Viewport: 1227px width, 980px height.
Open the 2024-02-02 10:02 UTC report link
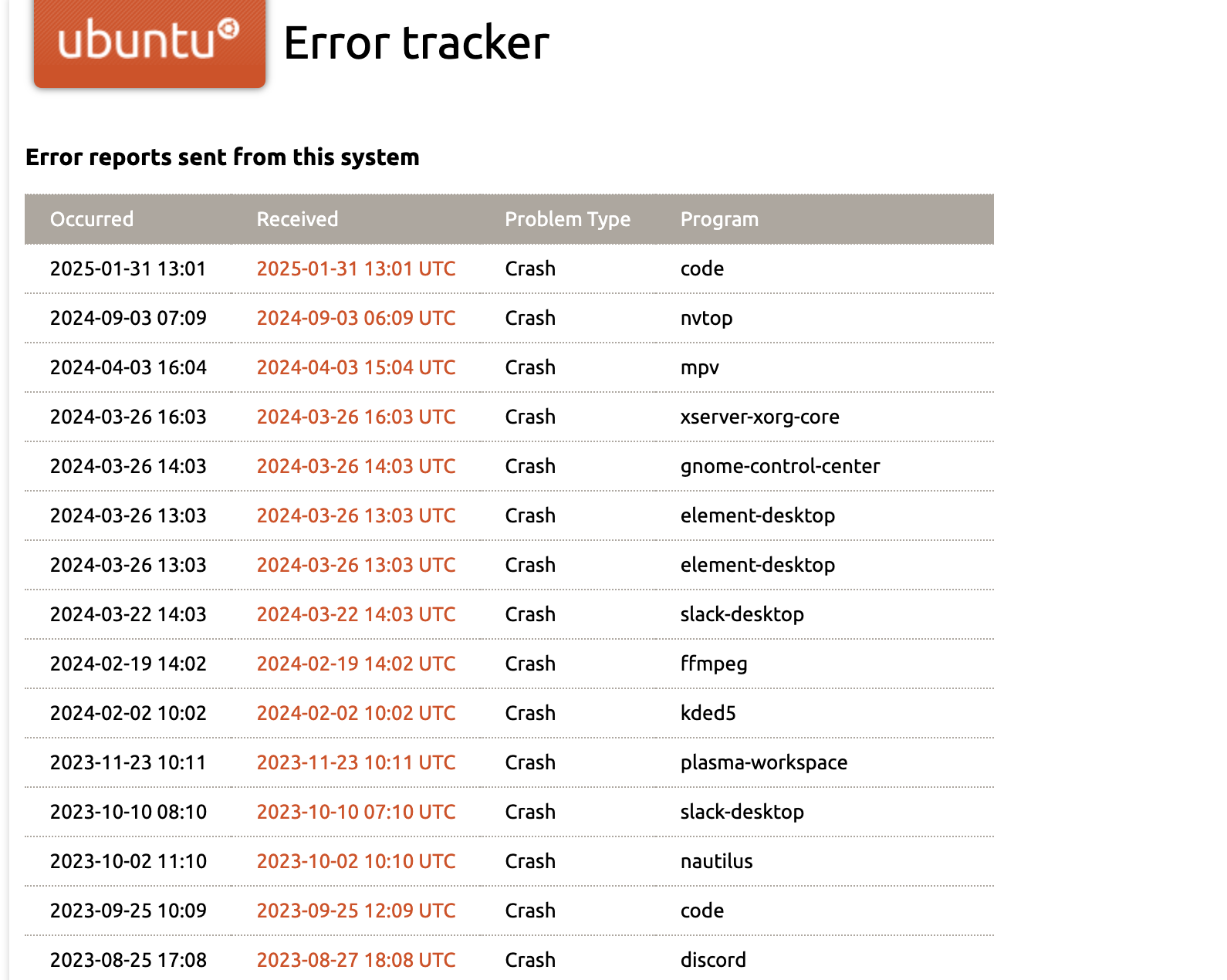pyautogui.click(x=356, y=713)
